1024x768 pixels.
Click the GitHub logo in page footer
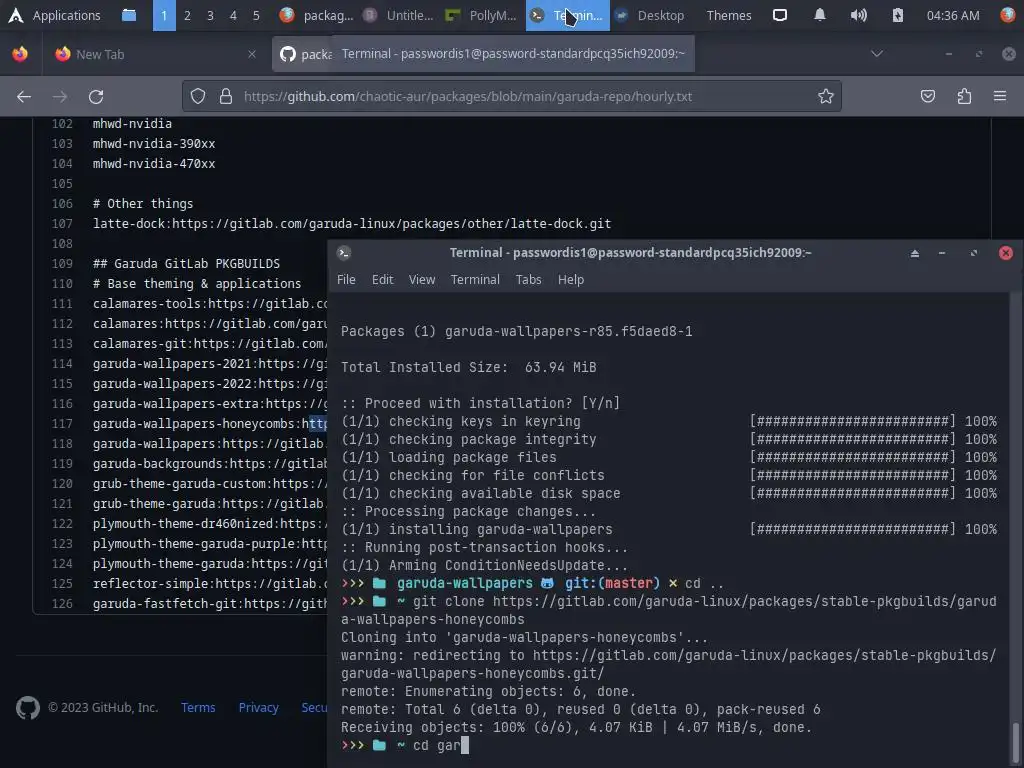(x=27, y=707)
